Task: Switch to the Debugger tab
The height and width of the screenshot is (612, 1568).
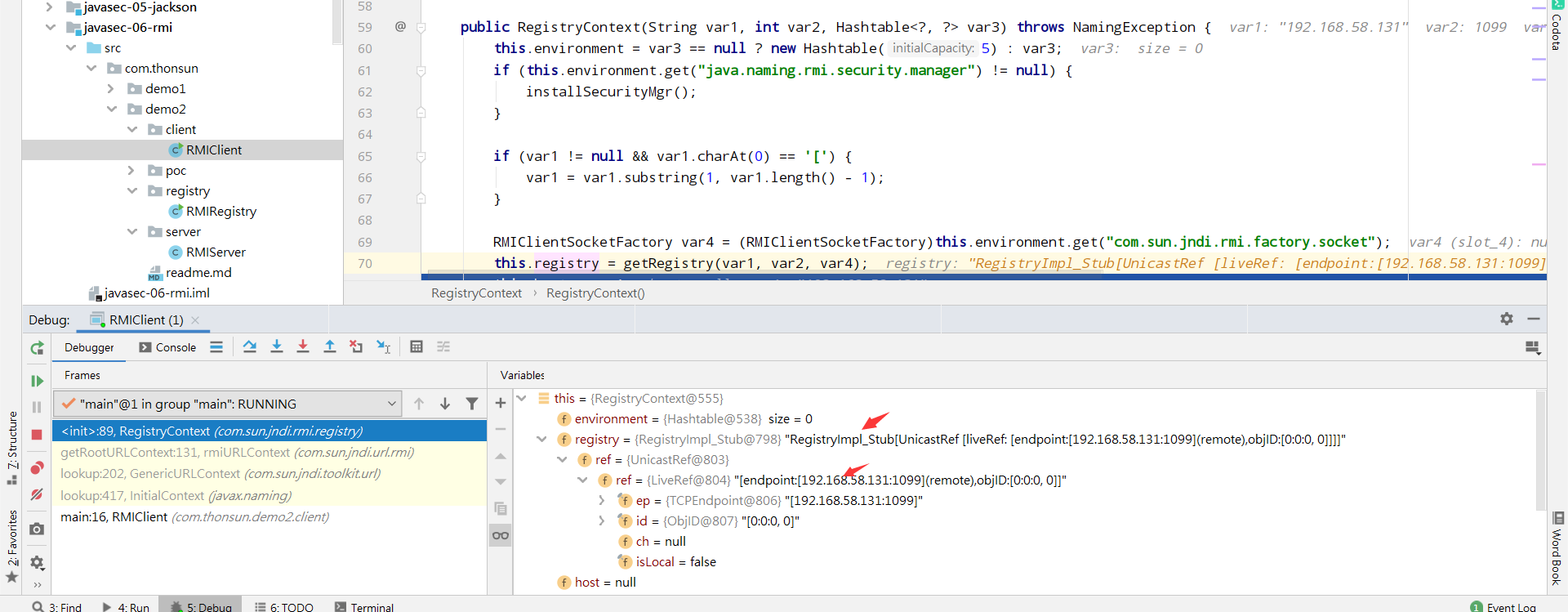Action: pyautogui.click(x=89, y=347)
